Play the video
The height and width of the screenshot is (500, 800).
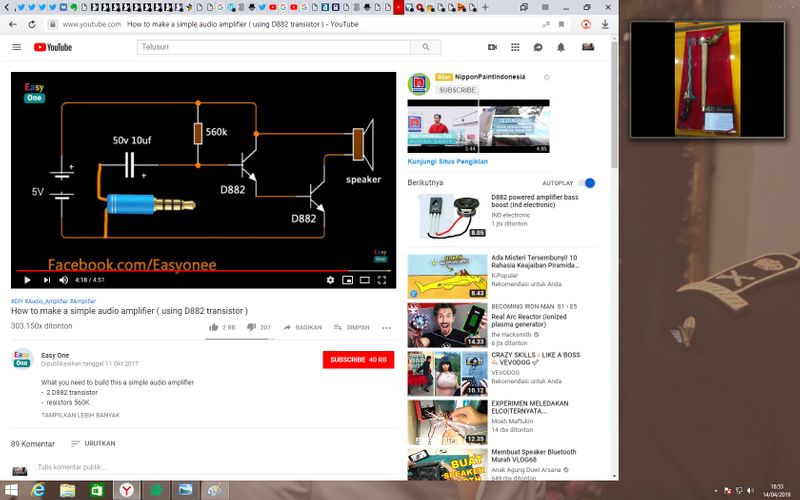coord(27,280)
